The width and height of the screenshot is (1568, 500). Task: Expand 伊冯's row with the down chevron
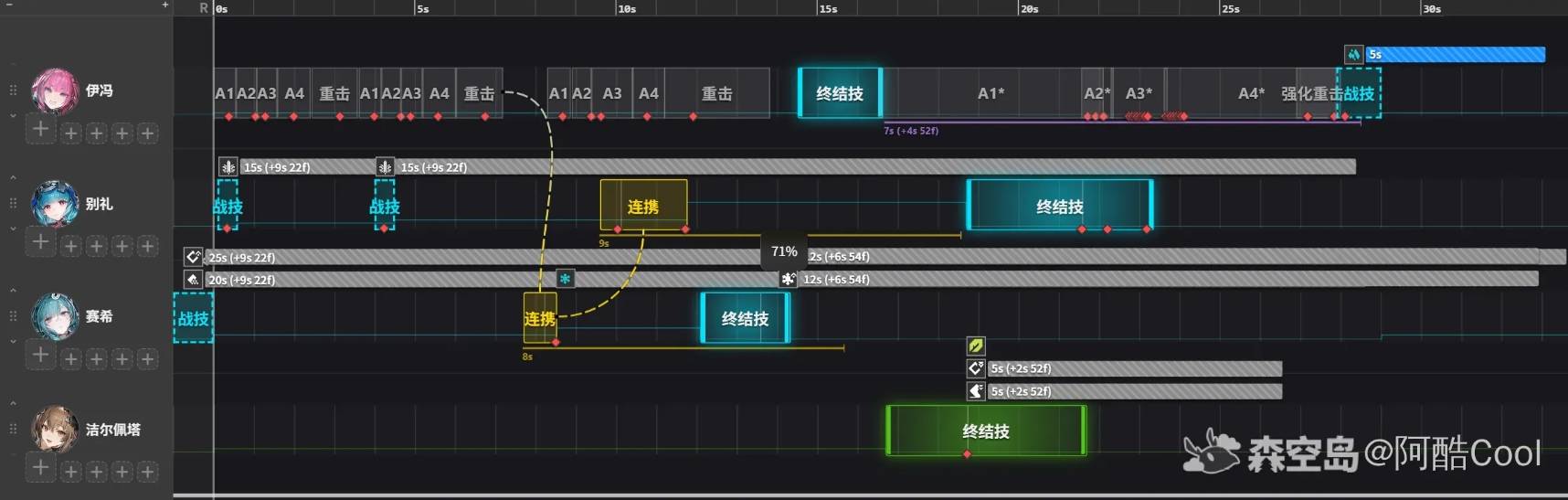click(x=13, y=116)
